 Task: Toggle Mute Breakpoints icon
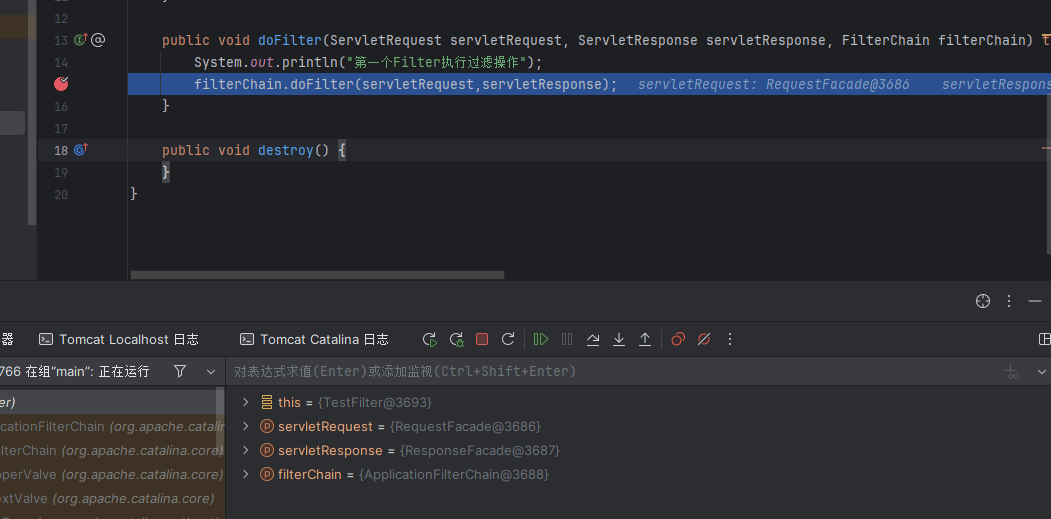704,340
